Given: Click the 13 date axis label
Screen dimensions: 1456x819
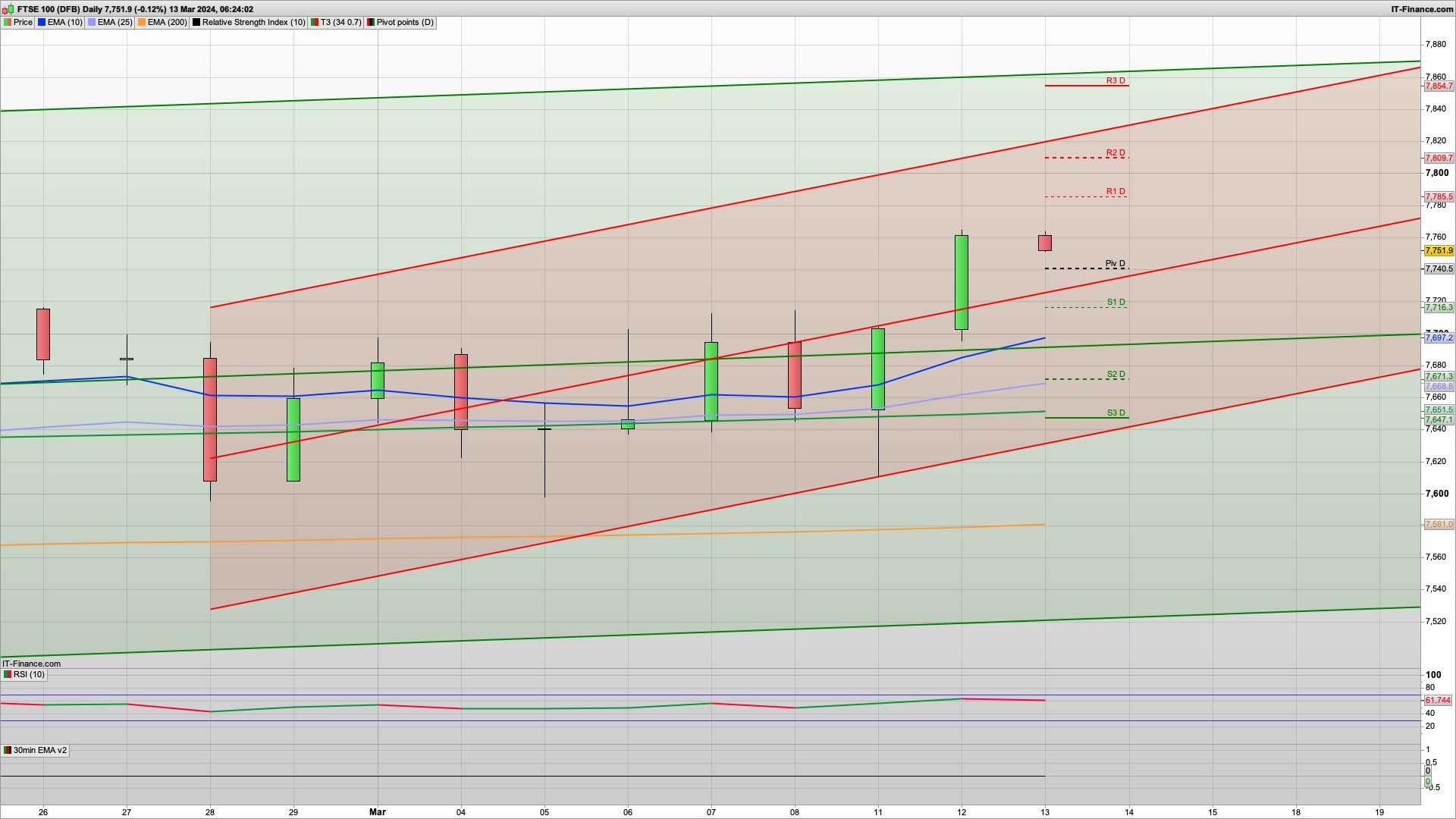Looking at the screenshot, I should point(1045,811).
